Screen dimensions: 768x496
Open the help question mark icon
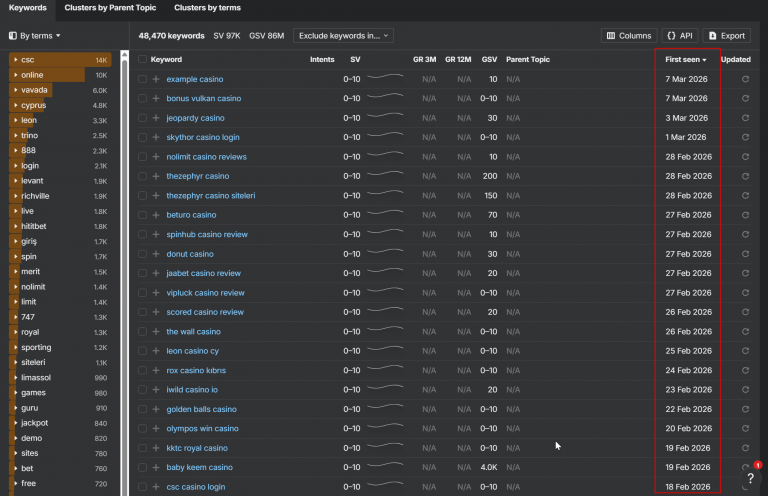tap(750, 478)
